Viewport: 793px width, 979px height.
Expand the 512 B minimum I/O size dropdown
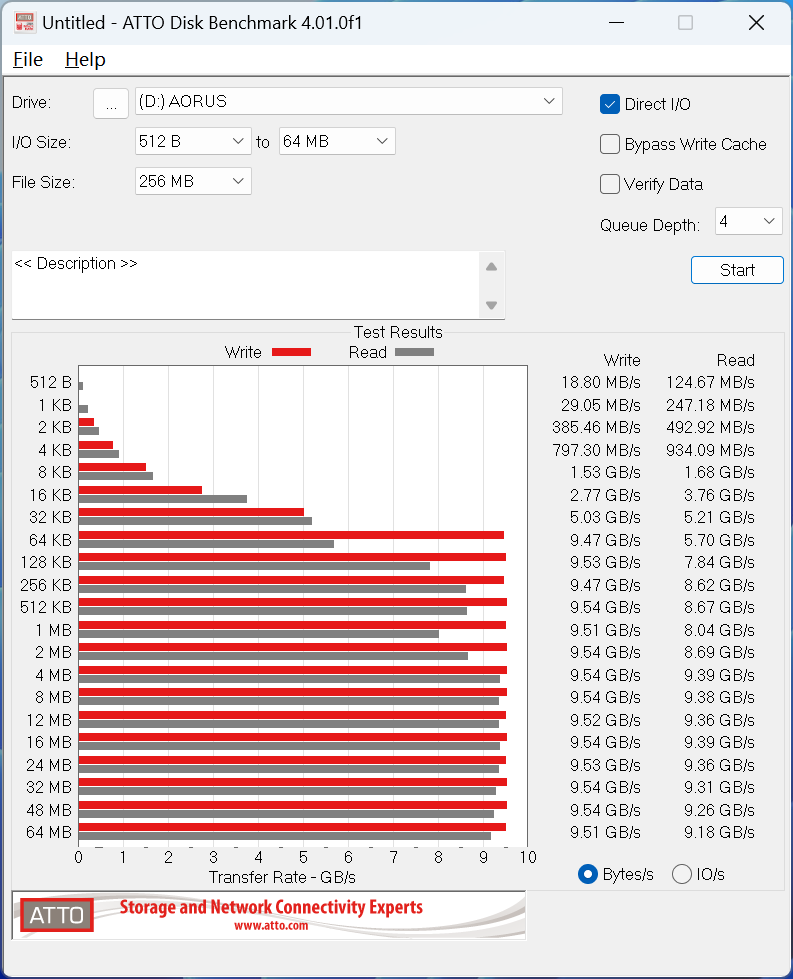pyautogui.click(x=193, y=142)
